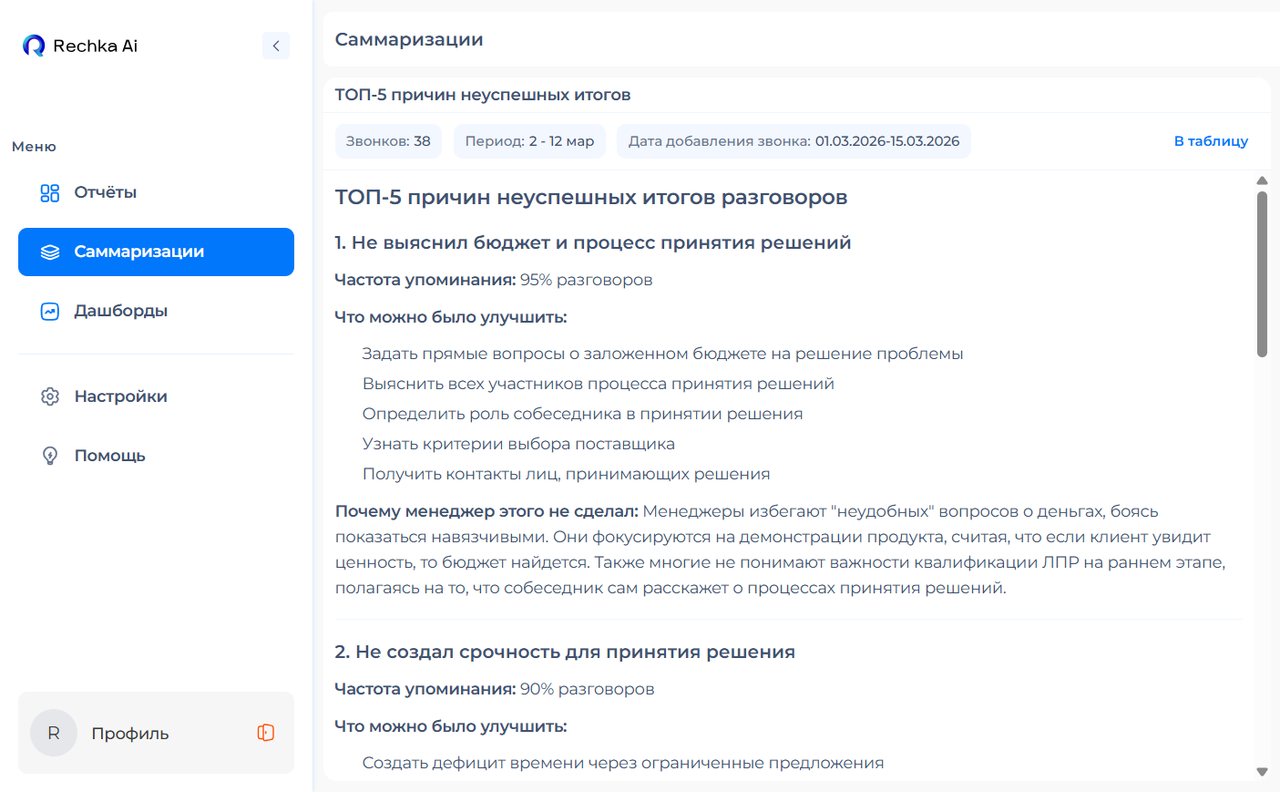Click line Получить контакты лиц, принимающих решения
This screenshot has width=1280, height=792.
click(566, 474)
